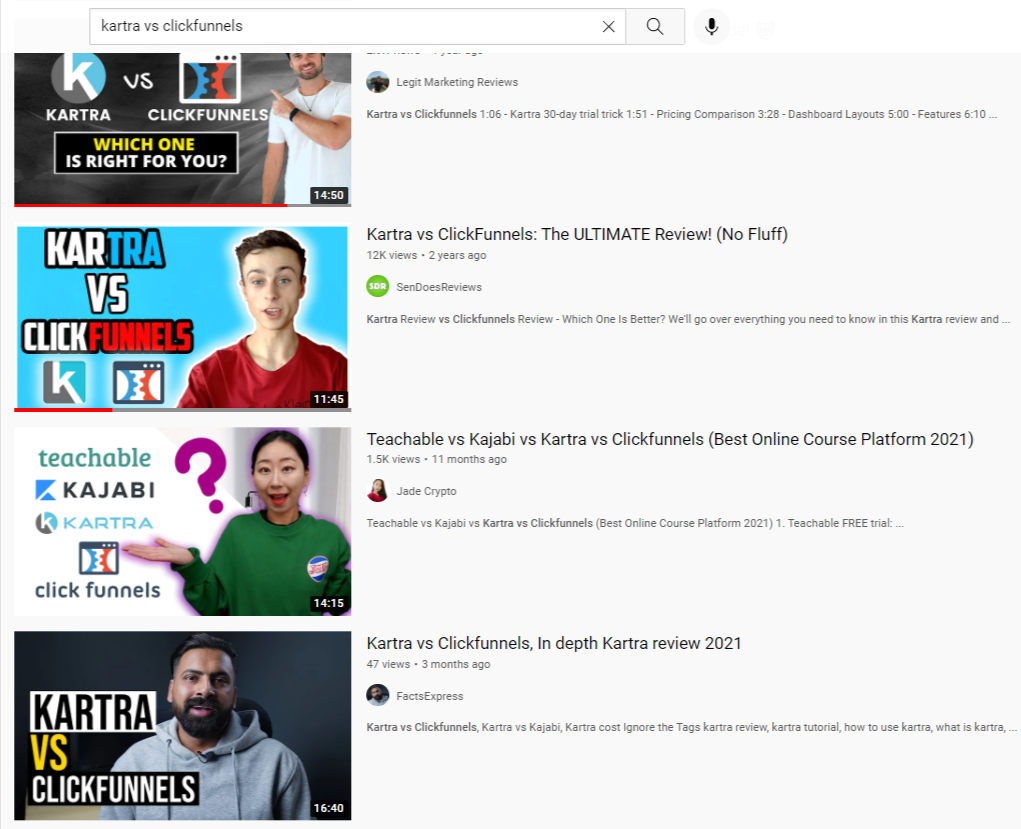The image size is (1021, 829).
Task: Open 'Kartra vs Clickfunnels, In depth Kartra review 2021' title
Action: pyautogui.click(x=554, y=643)
